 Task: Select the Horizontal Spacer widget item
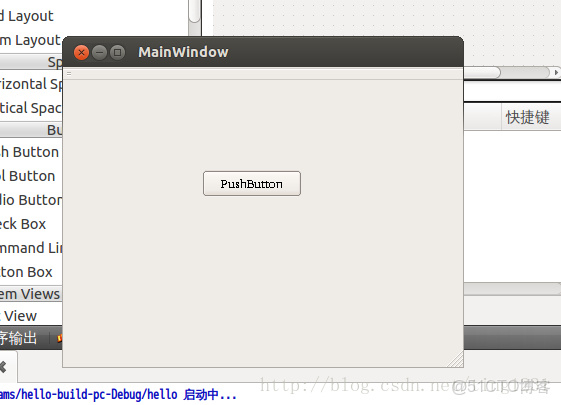click(x=31, y=84)
